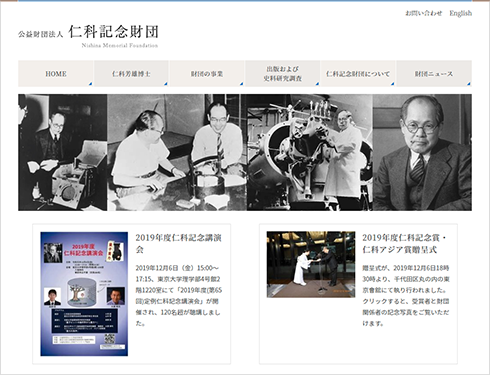The height and width of the screenshot is (375, 490).
Task: Click the blue corner arrow on 仁科芳雄博士
Action: point(166,84)
